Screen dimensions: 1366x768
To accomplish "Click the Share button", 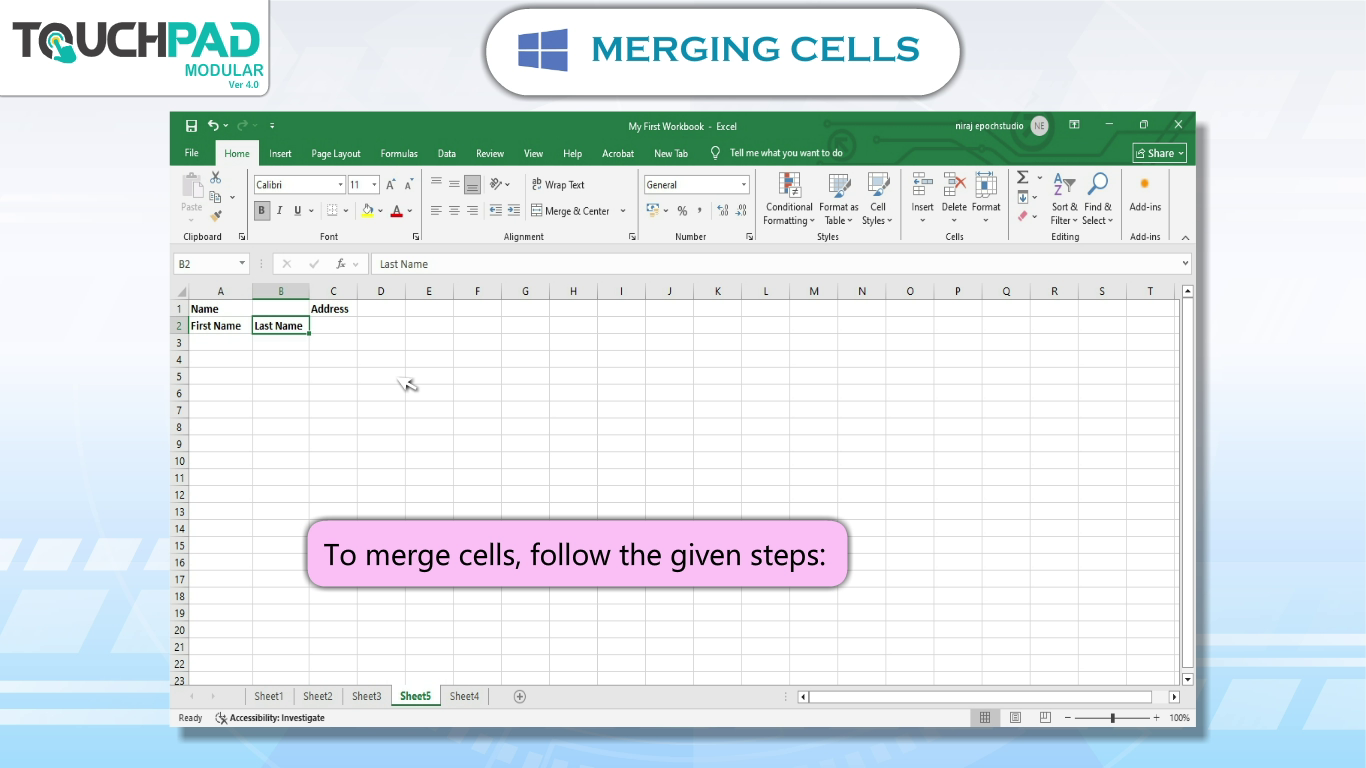I will point(1159,154).
